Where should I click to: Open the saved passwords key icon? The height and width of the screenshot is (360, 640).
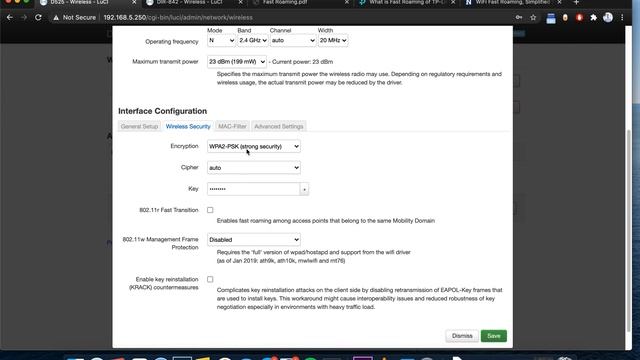pos(519,18)
